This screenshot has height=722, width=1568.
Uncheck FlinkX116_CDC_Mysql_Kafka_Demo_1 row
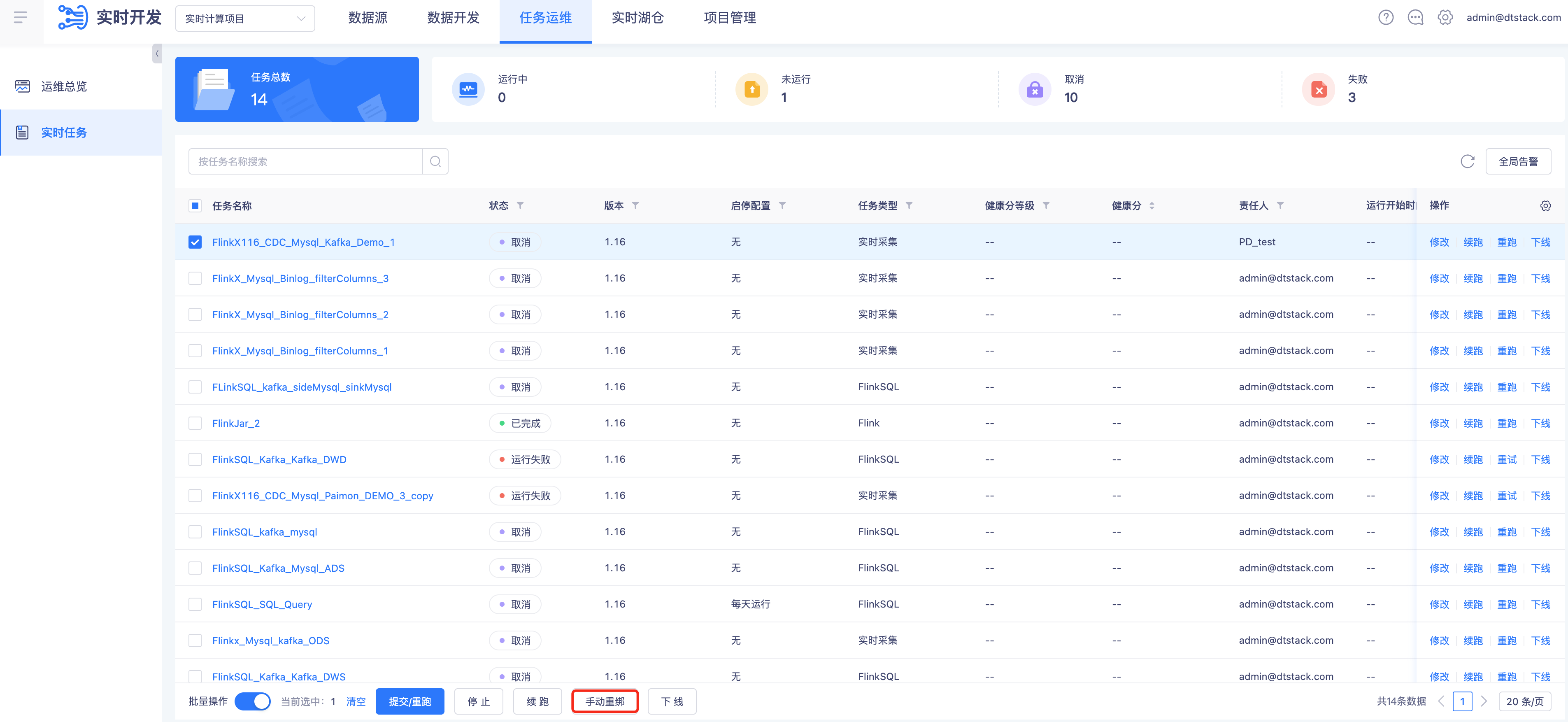click(x=195, y=242)
